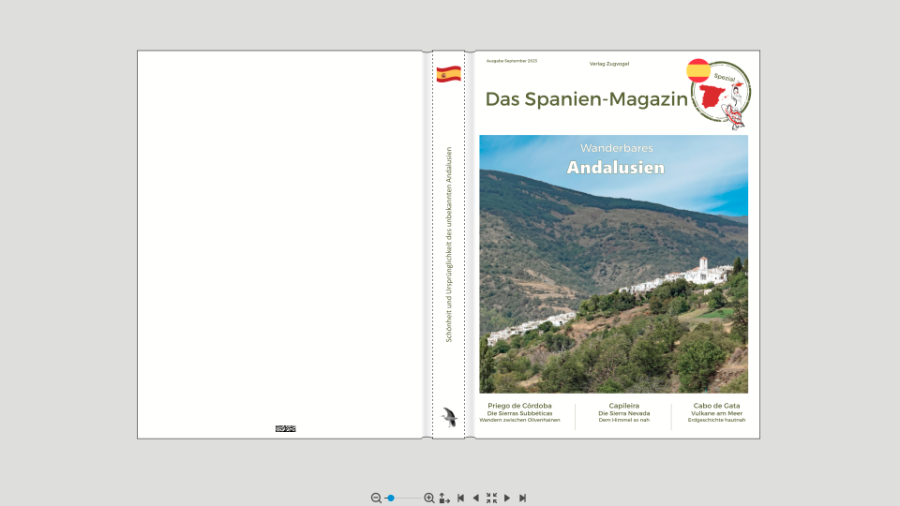Select the 'Ausgabe September 2023' text

click(511, 61)
